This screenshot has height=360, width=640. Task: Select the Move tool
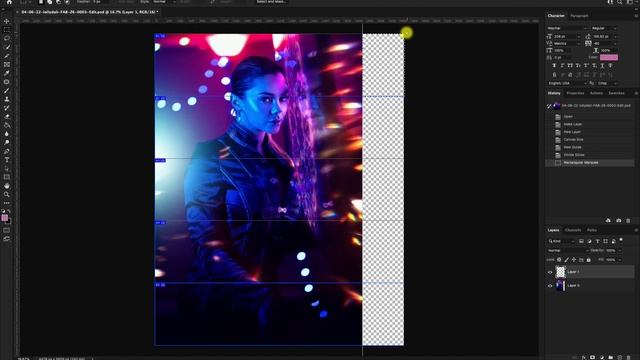[7, 21]
